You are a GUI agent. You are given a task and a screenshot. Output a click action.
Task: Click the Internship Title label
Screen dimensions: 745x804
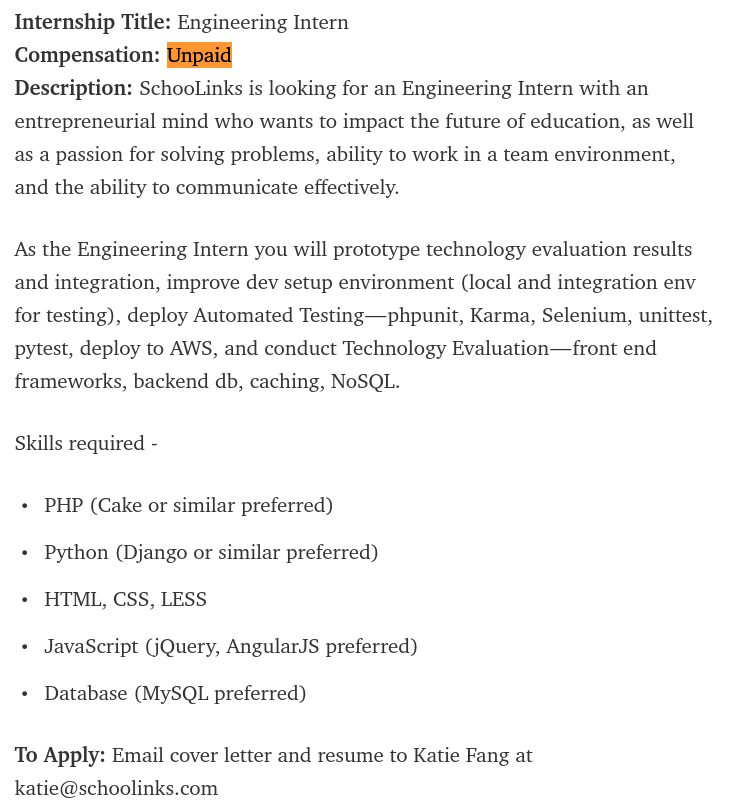(x=92, y=22)
